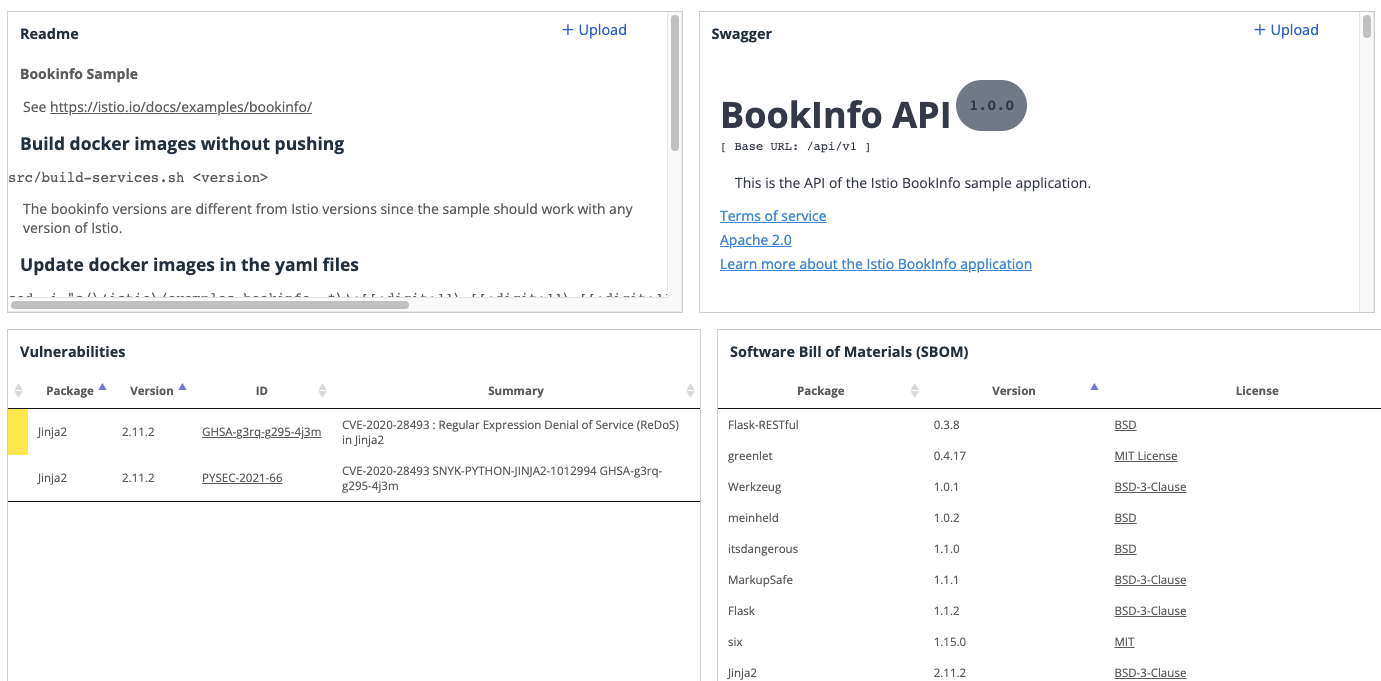Image resolution: width=1381 pixels, height=681 pixels.
Task: Open the MIT License link for greenlet
Action: coord(1145,456)
